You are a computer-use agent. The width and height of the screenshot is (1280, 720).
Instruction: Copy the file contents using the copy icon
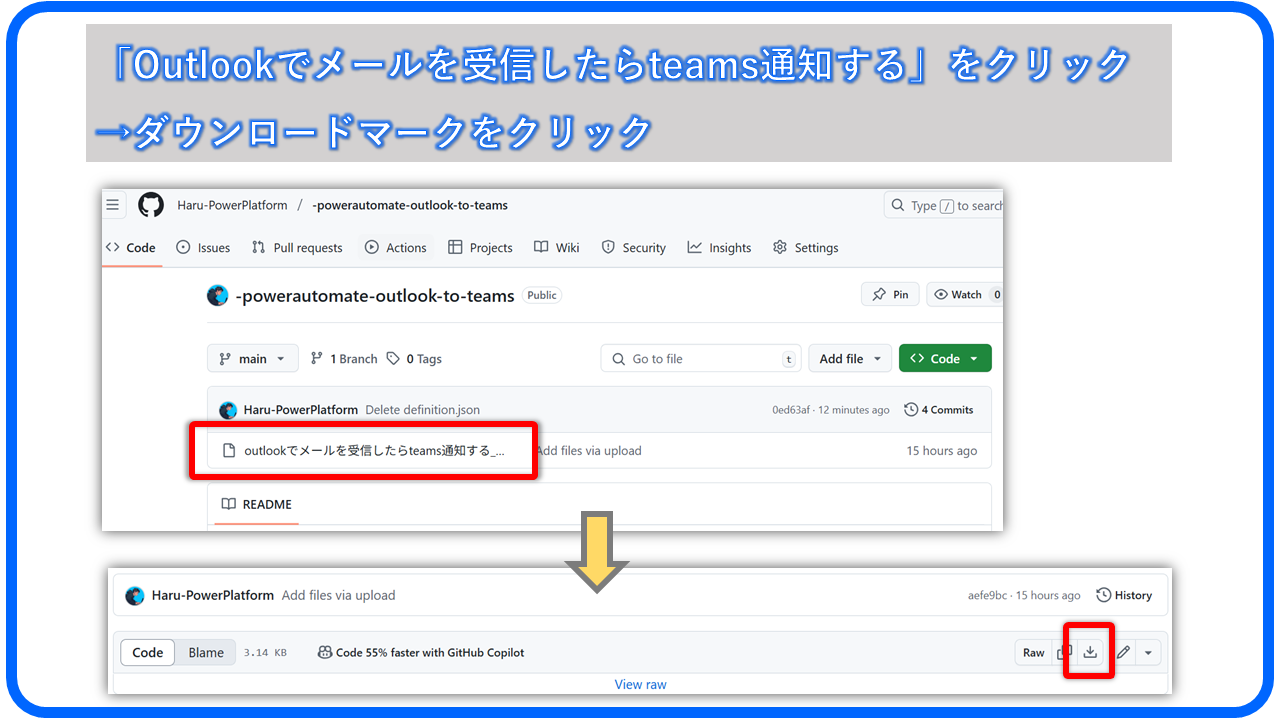[x=1062, y=651]
